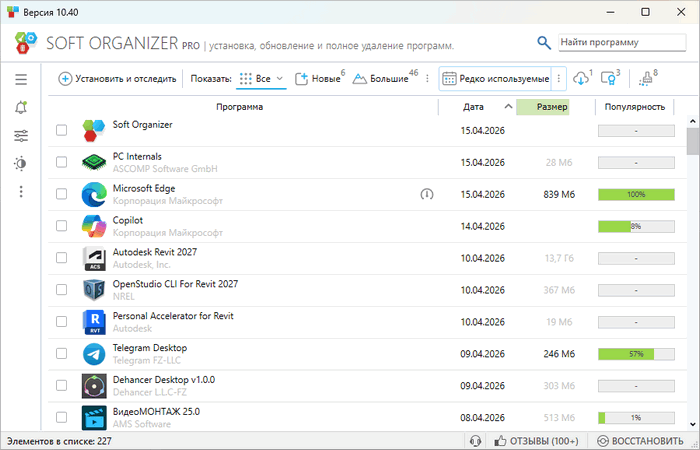The width and height of the screenshot is (700, 450).
Task: Open the three-dot overflow after 'Большие'
Action: tap(428, 79)
